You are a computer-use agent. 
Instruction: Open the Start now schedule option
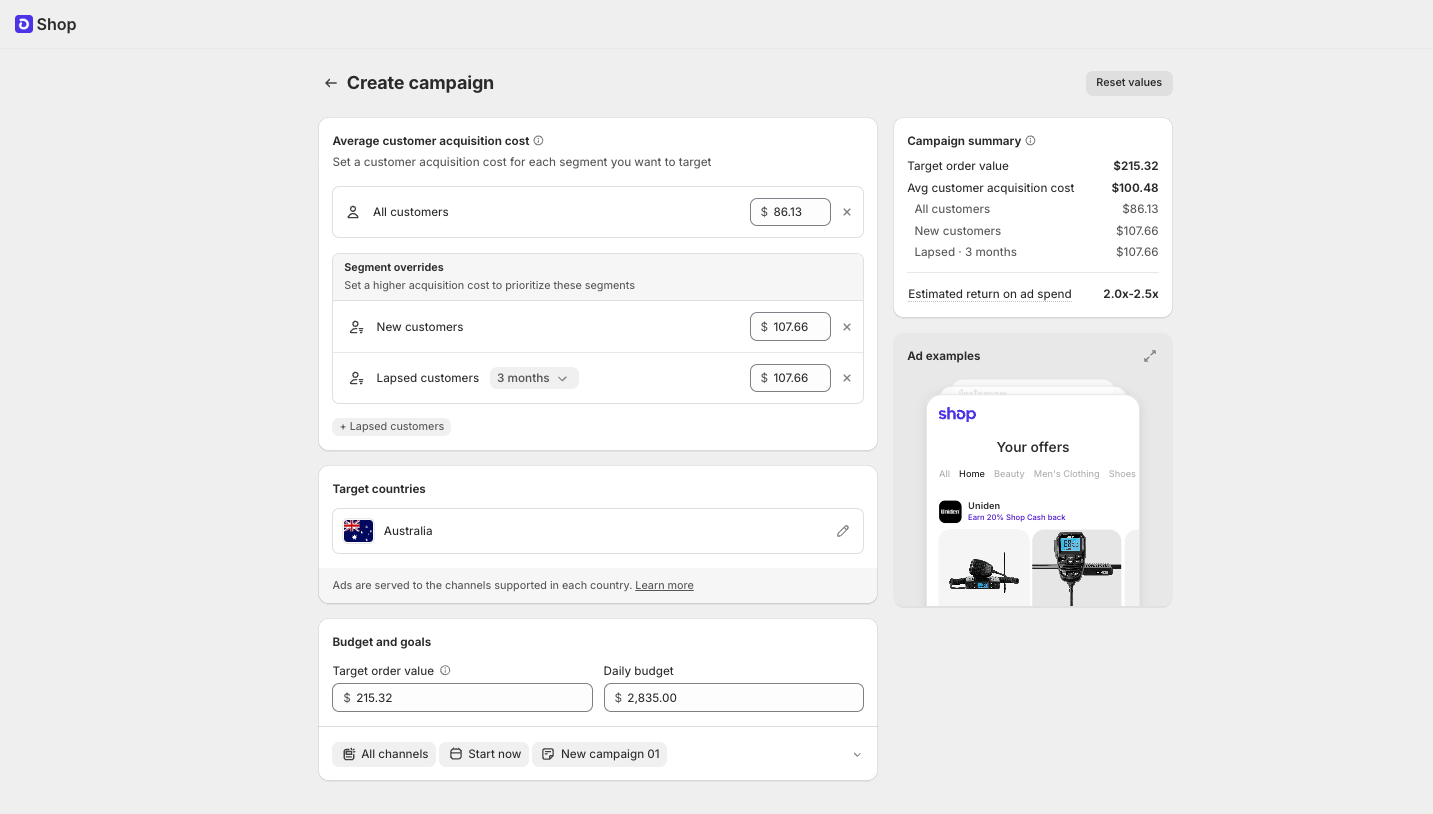[484, 754]
